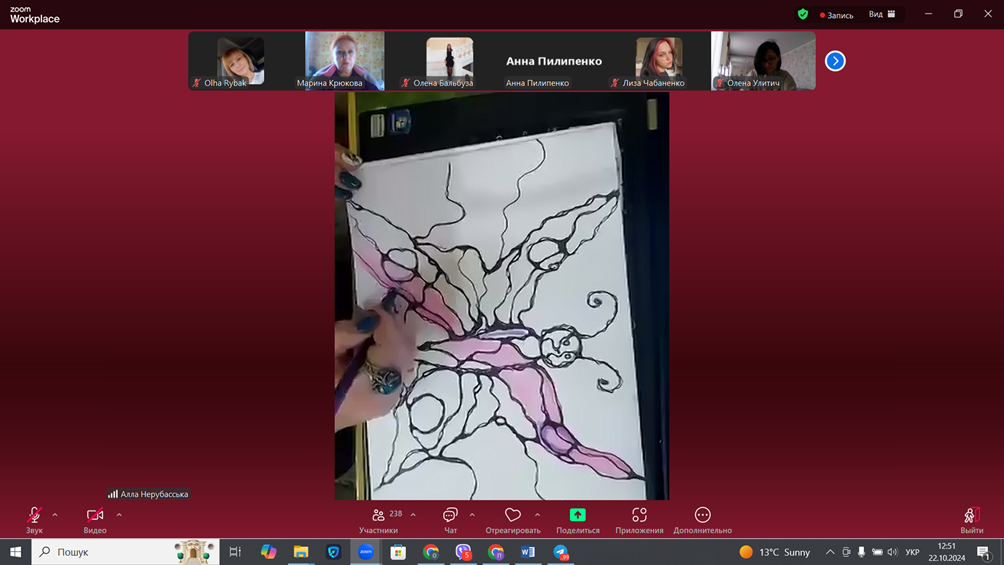Click the green encryption shield icon
The image size is (1004, 565).
802,14
